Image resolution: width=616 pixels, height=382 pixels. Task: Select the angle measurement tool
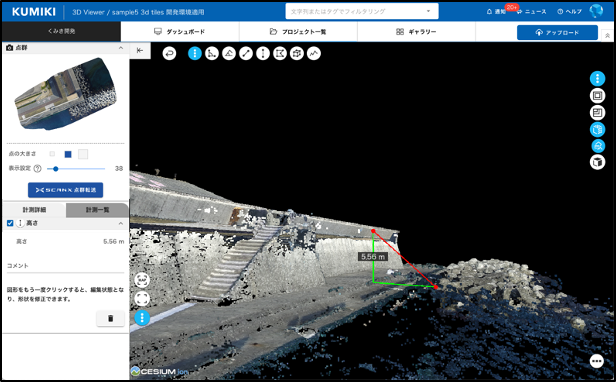point(229,53)
